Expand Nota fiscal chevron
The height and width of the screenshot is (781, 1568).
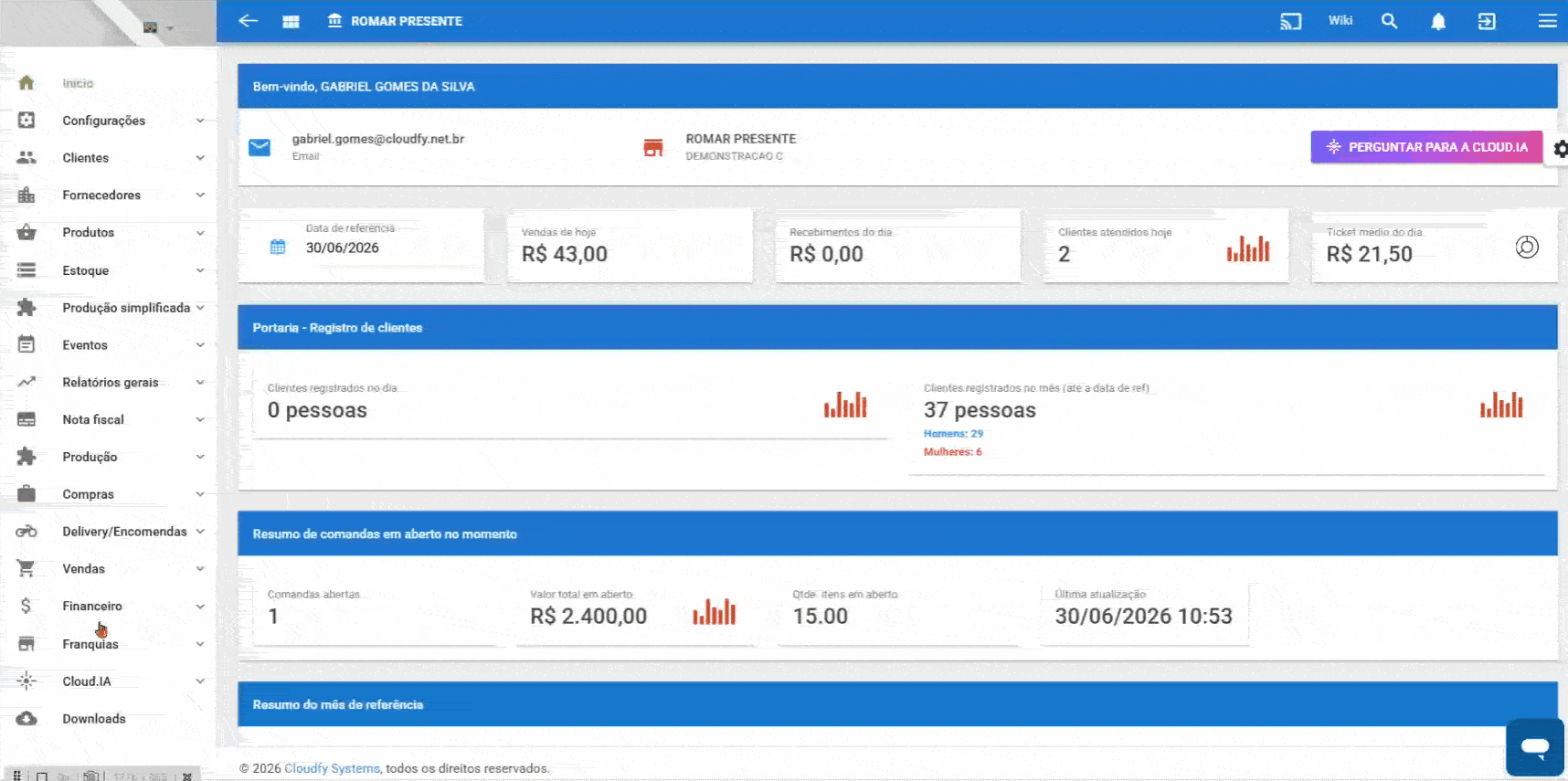[x=200, y=420]
